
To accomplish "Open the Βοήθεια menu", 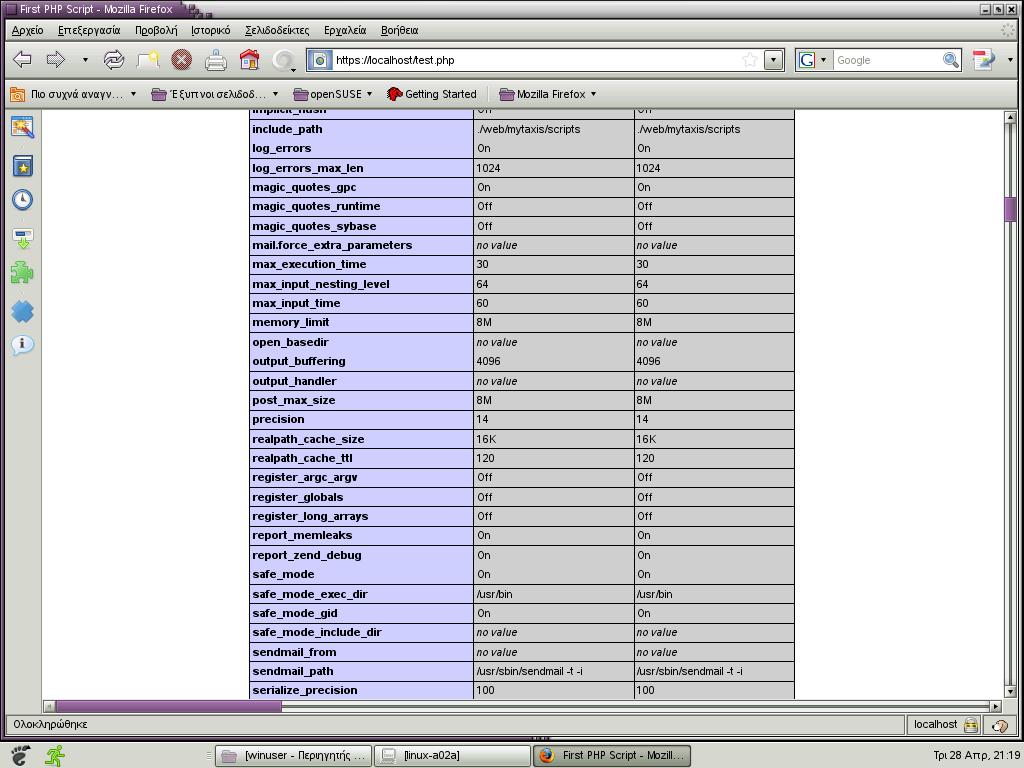I will pyautogui.click(x=399, y=30).
